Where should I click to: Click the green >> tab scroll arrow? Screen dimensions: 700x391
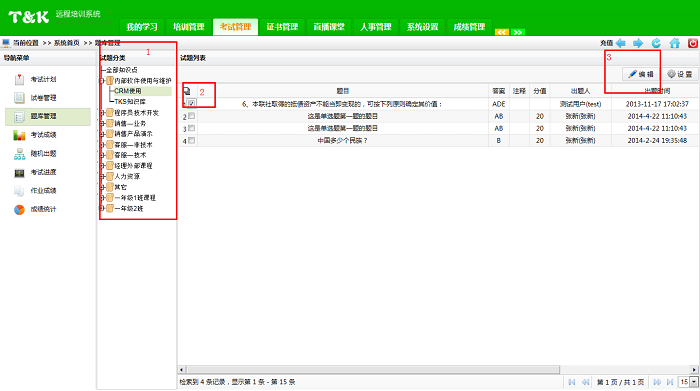click(x=518, y=32)
